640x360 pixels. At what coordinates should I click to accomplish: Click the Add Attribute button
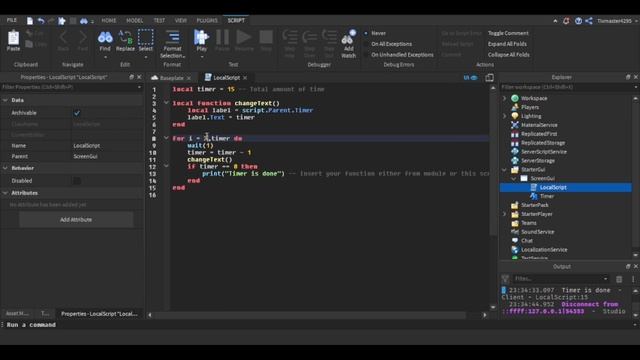[x=76, y=220]
